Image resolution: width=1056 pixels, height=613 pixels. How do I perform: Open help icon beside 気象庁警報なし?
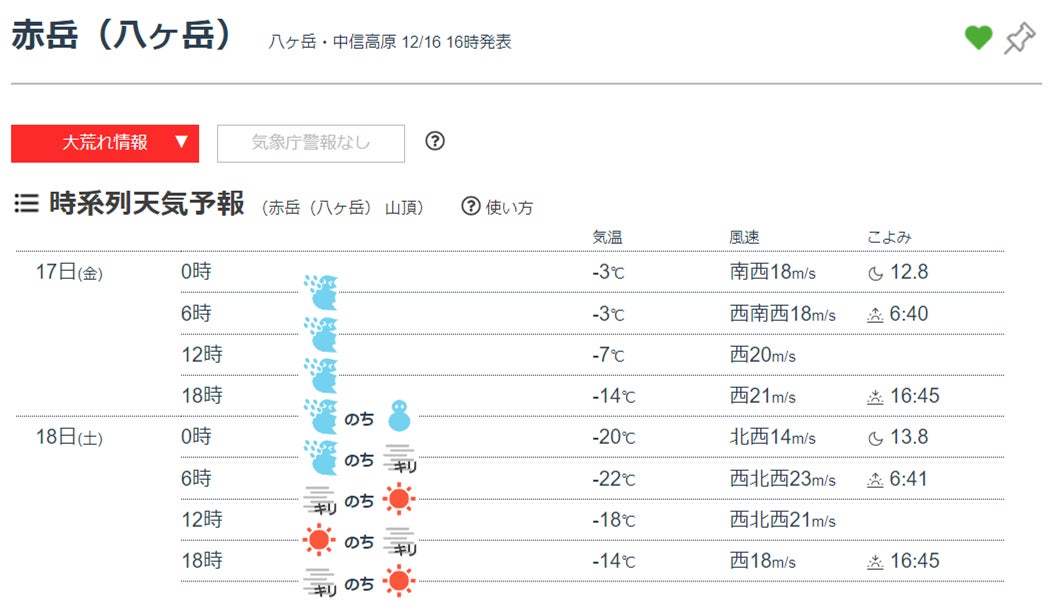click(x=434, y=141)
